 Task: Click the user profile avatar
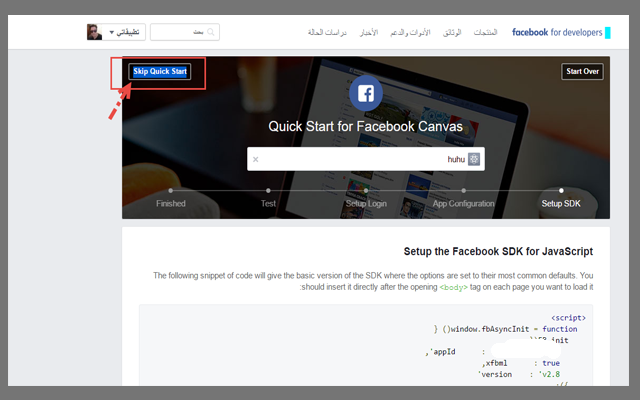point(94,32)
